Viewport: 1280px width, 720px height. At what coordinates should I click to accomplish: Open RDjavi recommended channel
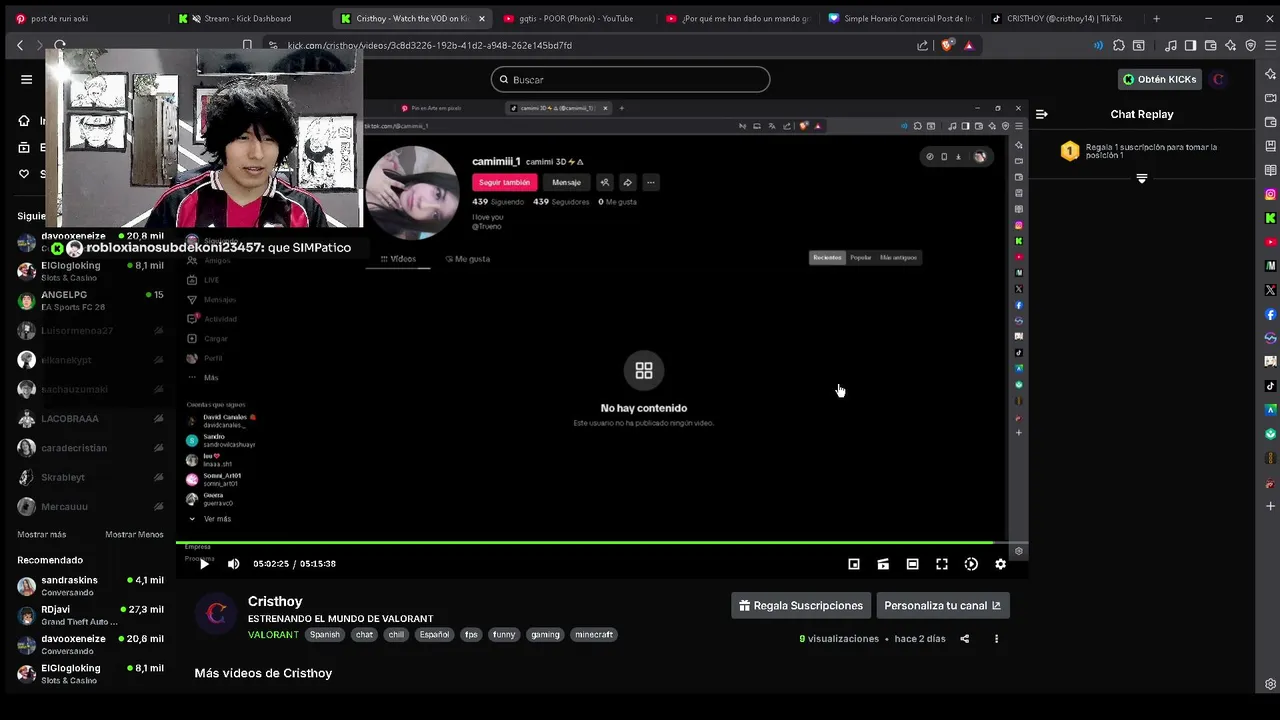pos(90,615)
